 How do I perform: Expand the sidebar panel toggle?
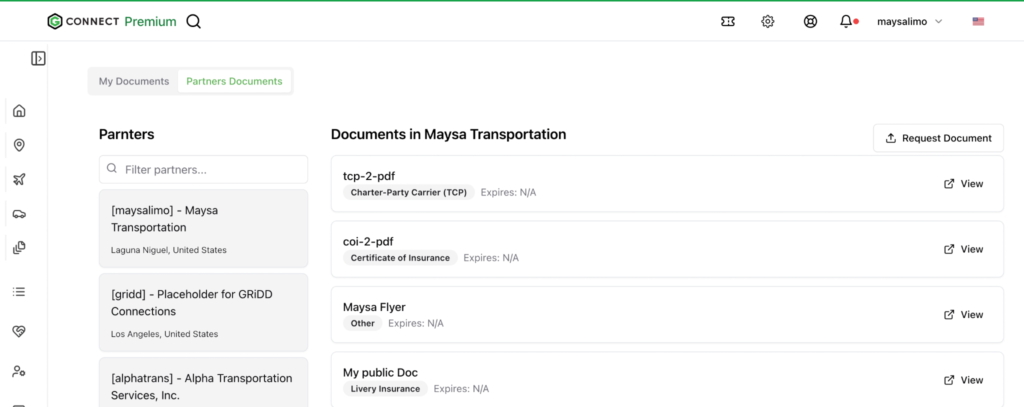[x=39, y=58]
